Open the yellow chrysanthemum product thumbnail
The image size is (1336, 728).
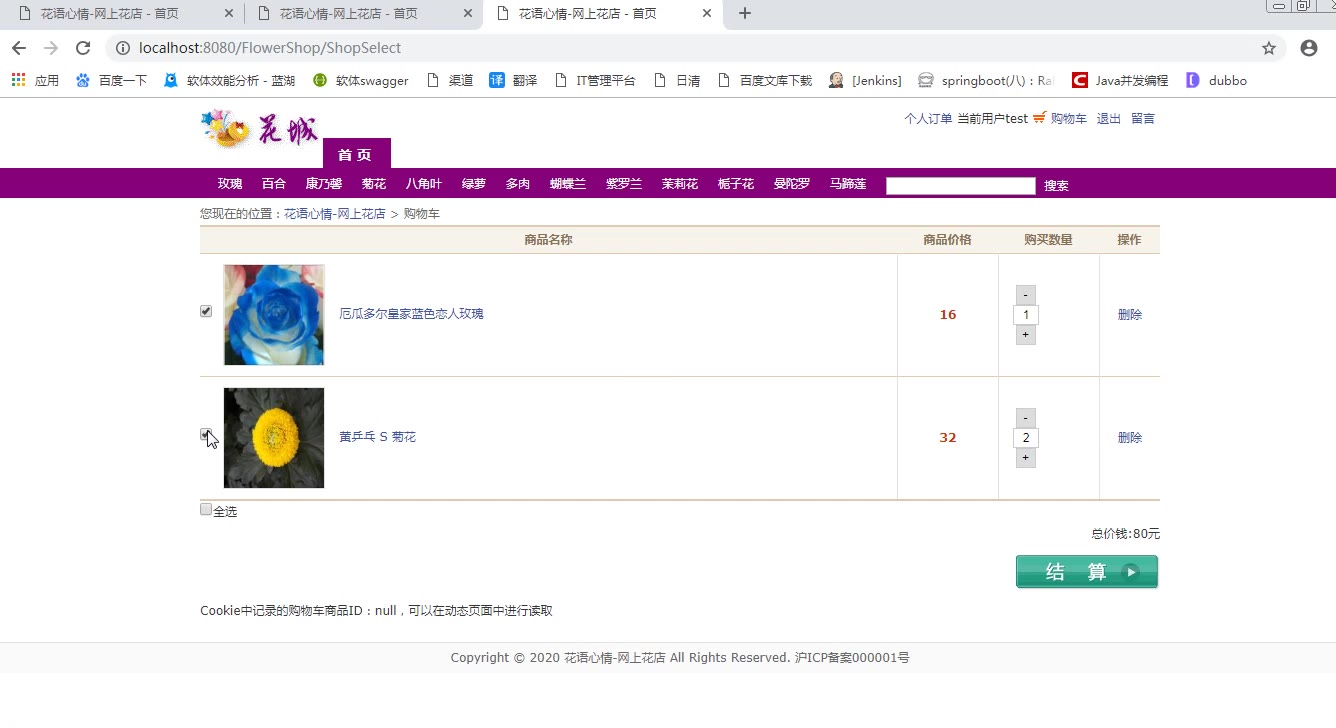tap(274, 438)
